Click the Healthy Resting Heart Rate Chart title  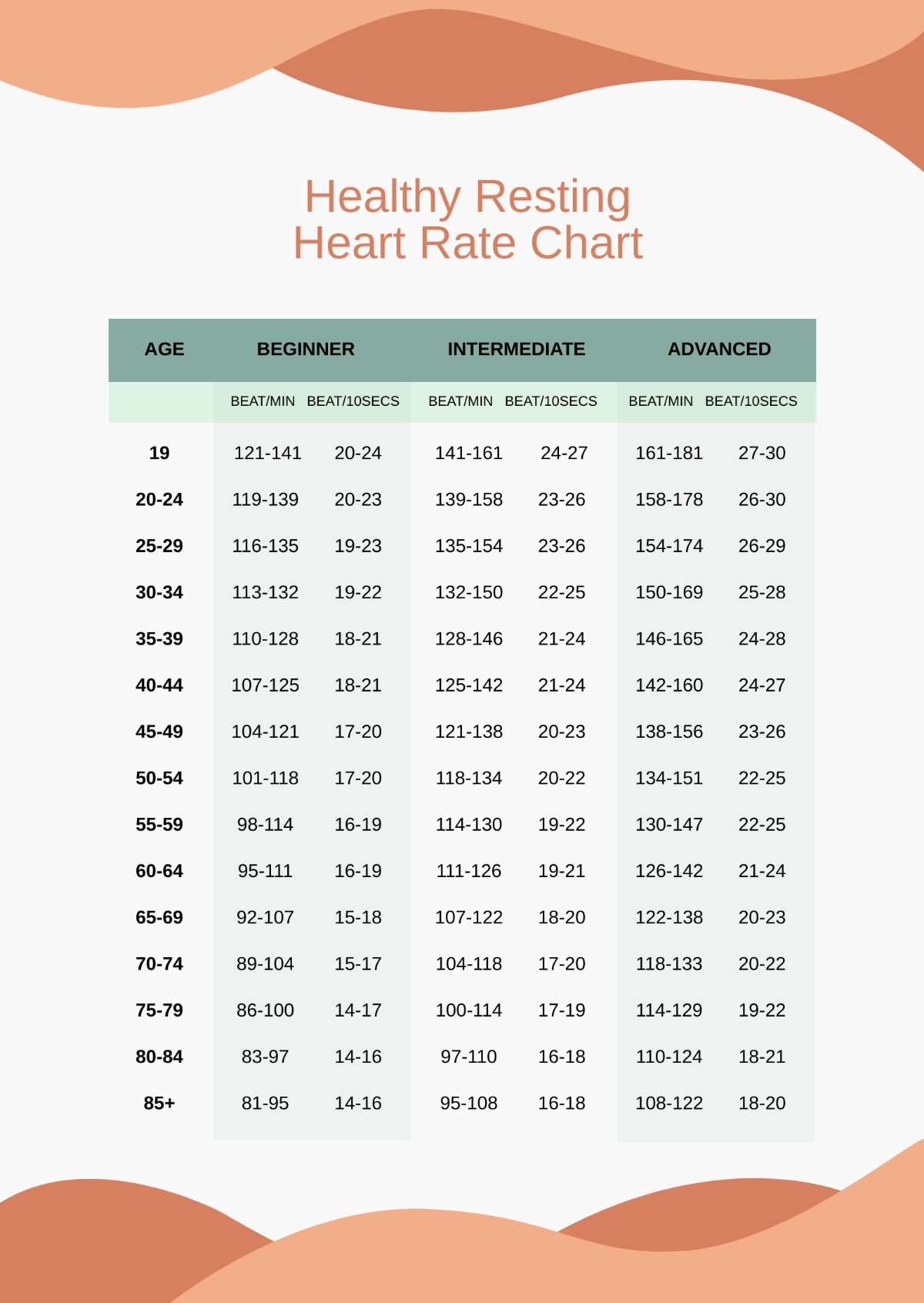point(467,219)
